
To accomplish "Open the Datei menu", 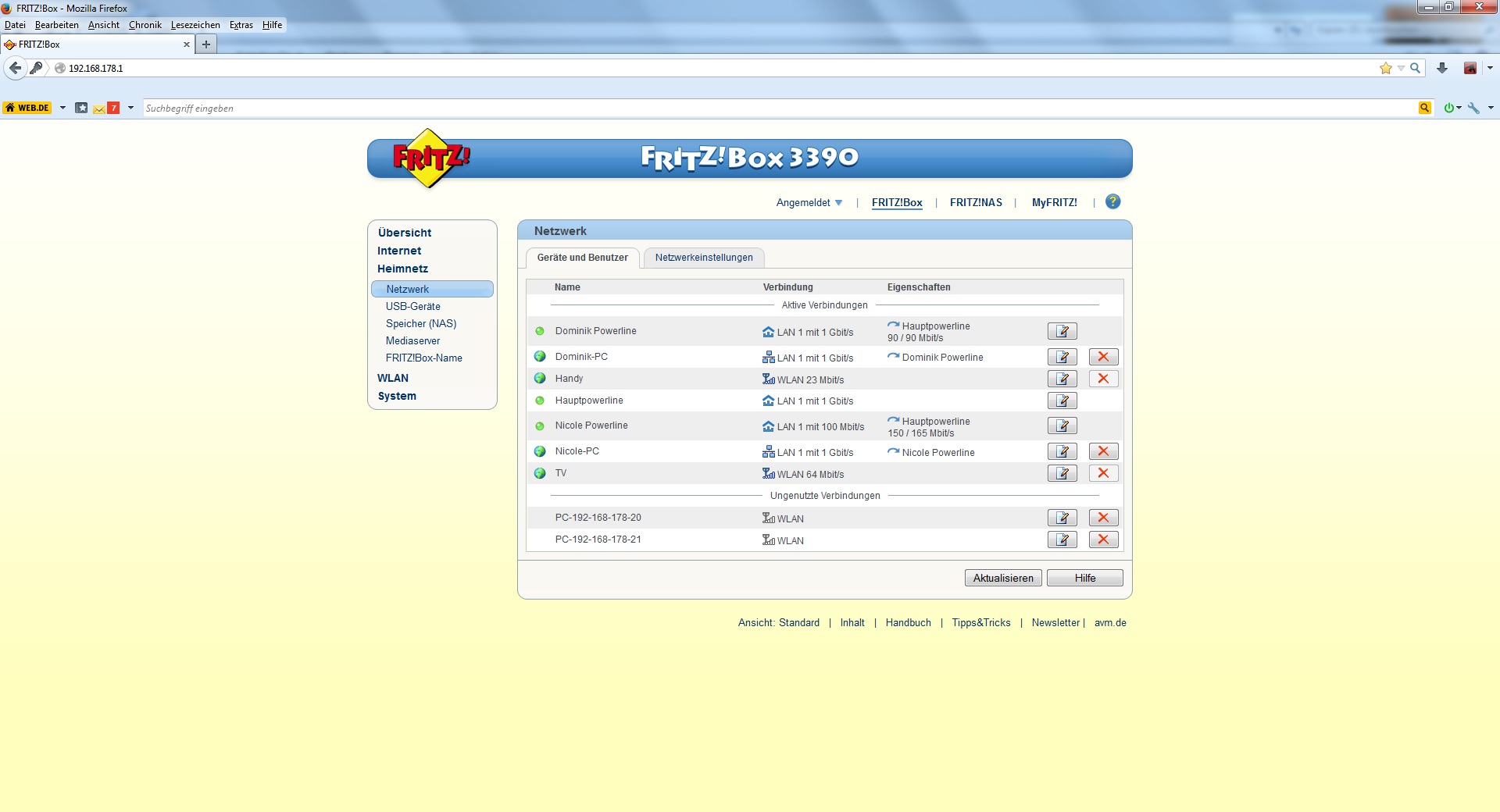I will [15, 25].
